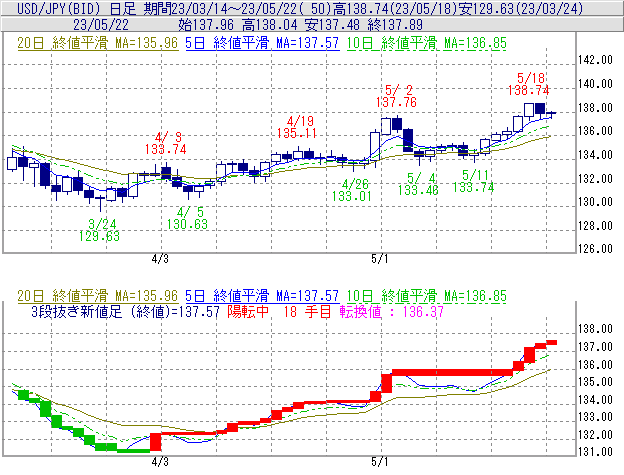Click the 4/19 135.11 peak annotation
Image resolution: width=624 pixels, height=475 pixels.
297,127
